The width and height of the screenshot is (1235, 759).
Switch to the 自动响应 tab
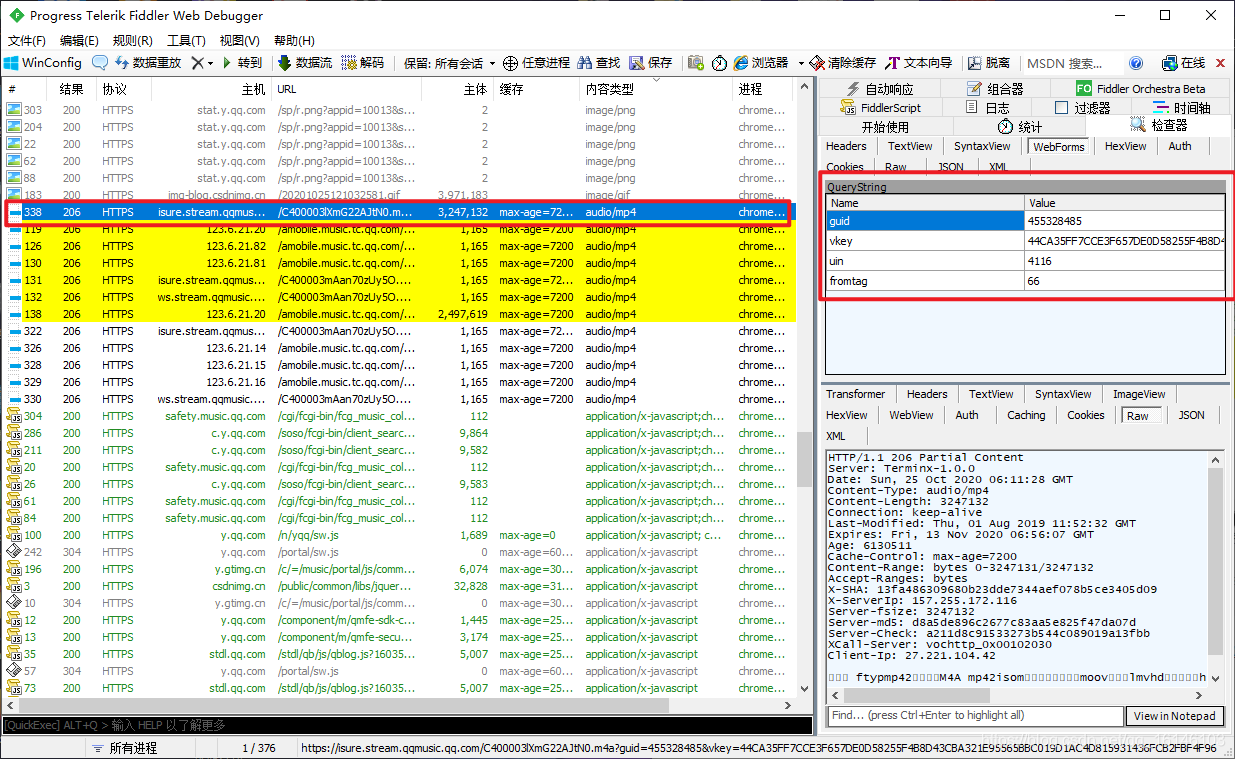click(879, 89)
